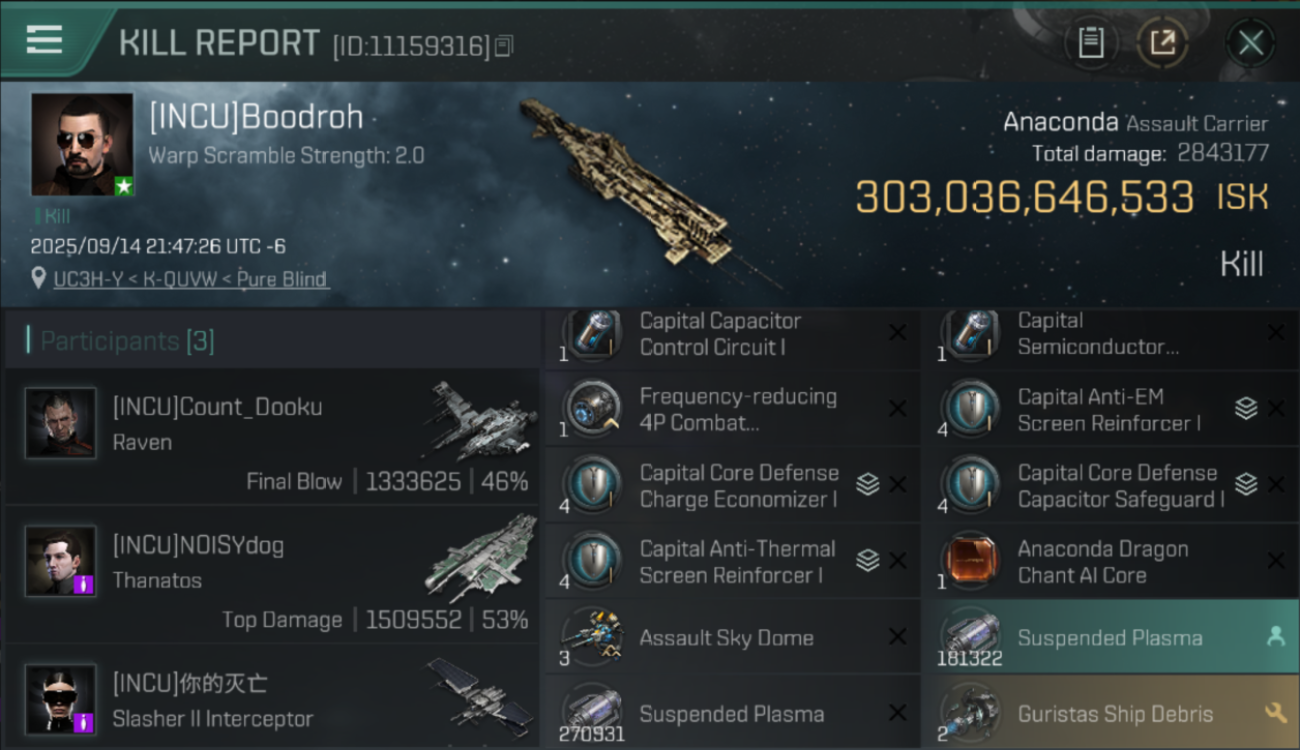
Task: Expand stacked Capital Anti-EM Screen Reinforcer I
Action: (1245, 408)
